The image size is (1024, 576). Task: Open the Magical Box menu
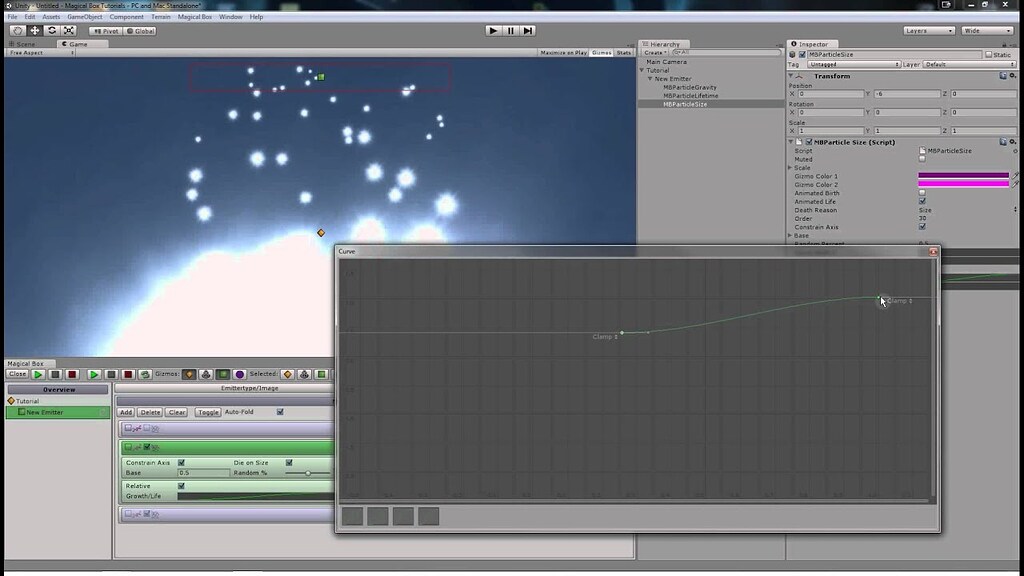[196, 16]
